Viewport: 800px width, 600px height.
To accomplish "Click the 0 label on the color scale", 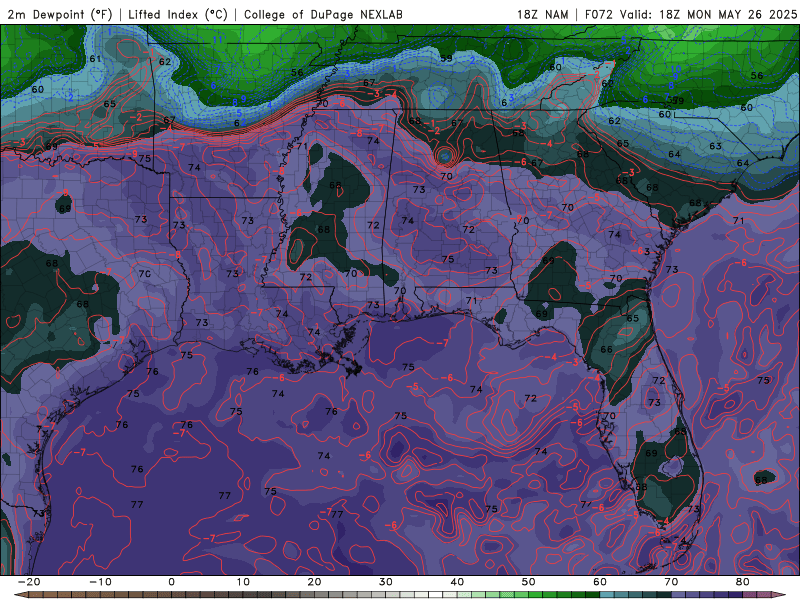I will [x=171, y=582].
